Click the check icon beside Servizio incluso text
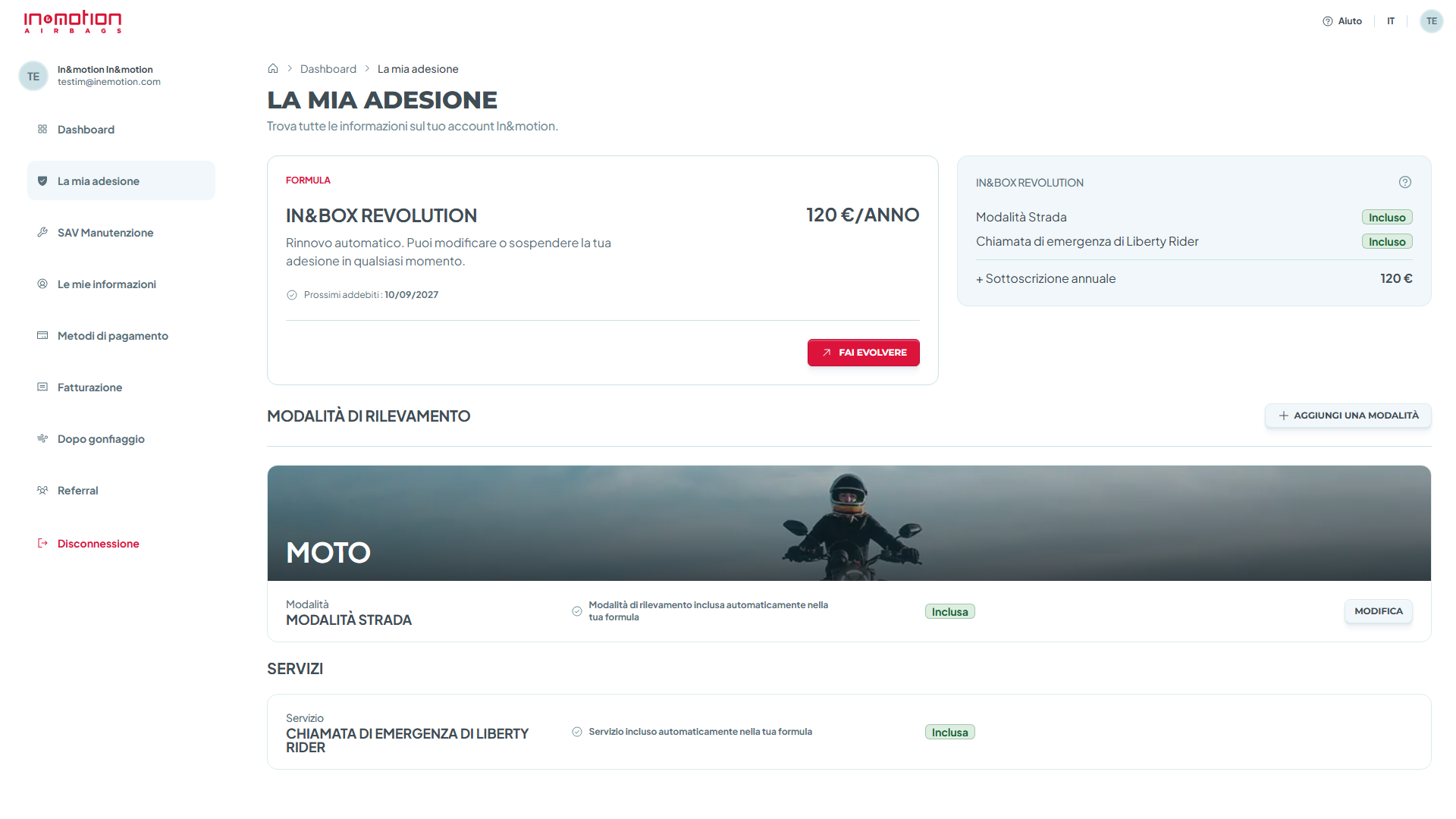The width and height of the screenshot is (1456, 819). pyautogui.click(x=577, y=732)
